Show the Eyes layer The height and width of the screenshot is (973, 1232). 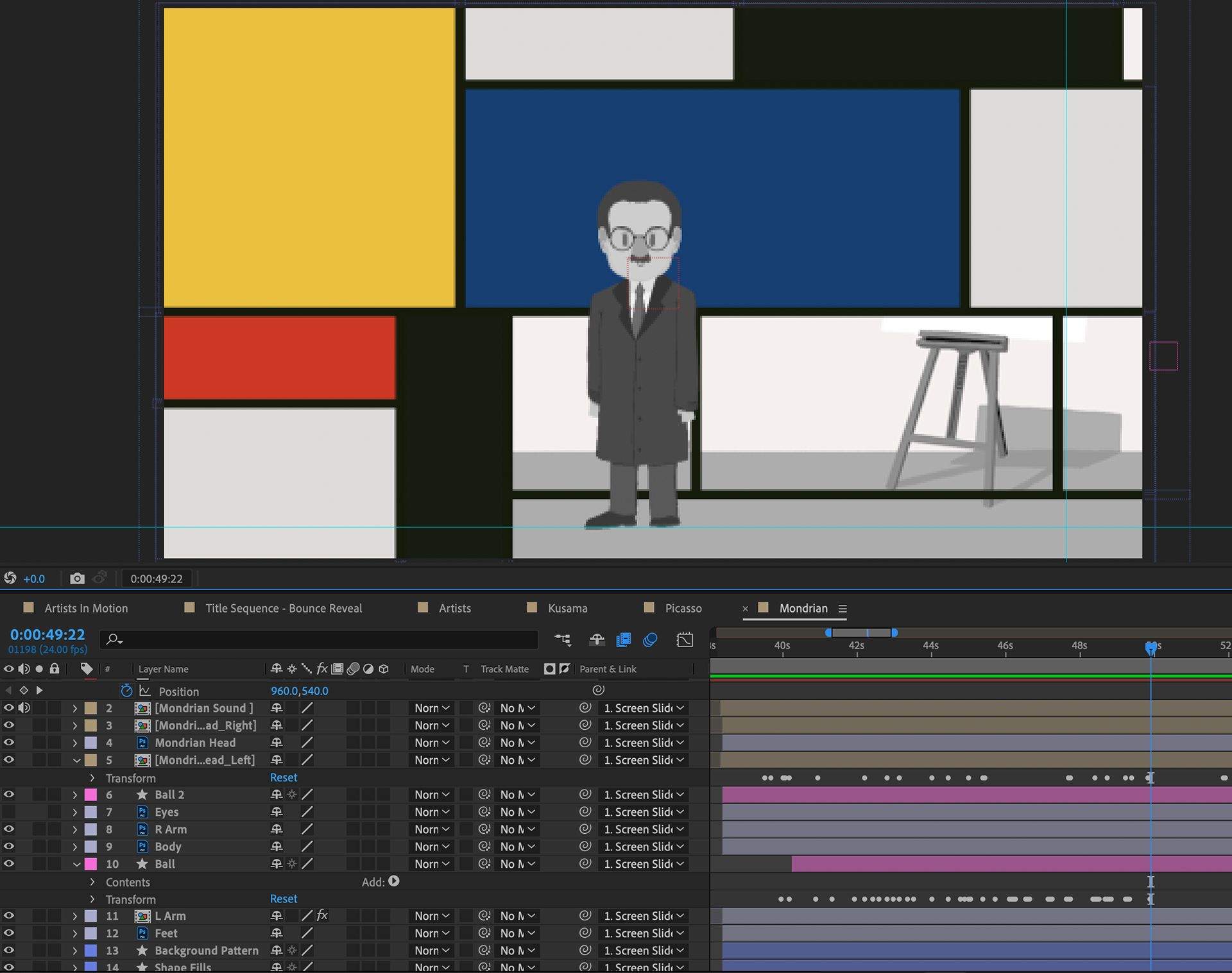tap(8, 812)
